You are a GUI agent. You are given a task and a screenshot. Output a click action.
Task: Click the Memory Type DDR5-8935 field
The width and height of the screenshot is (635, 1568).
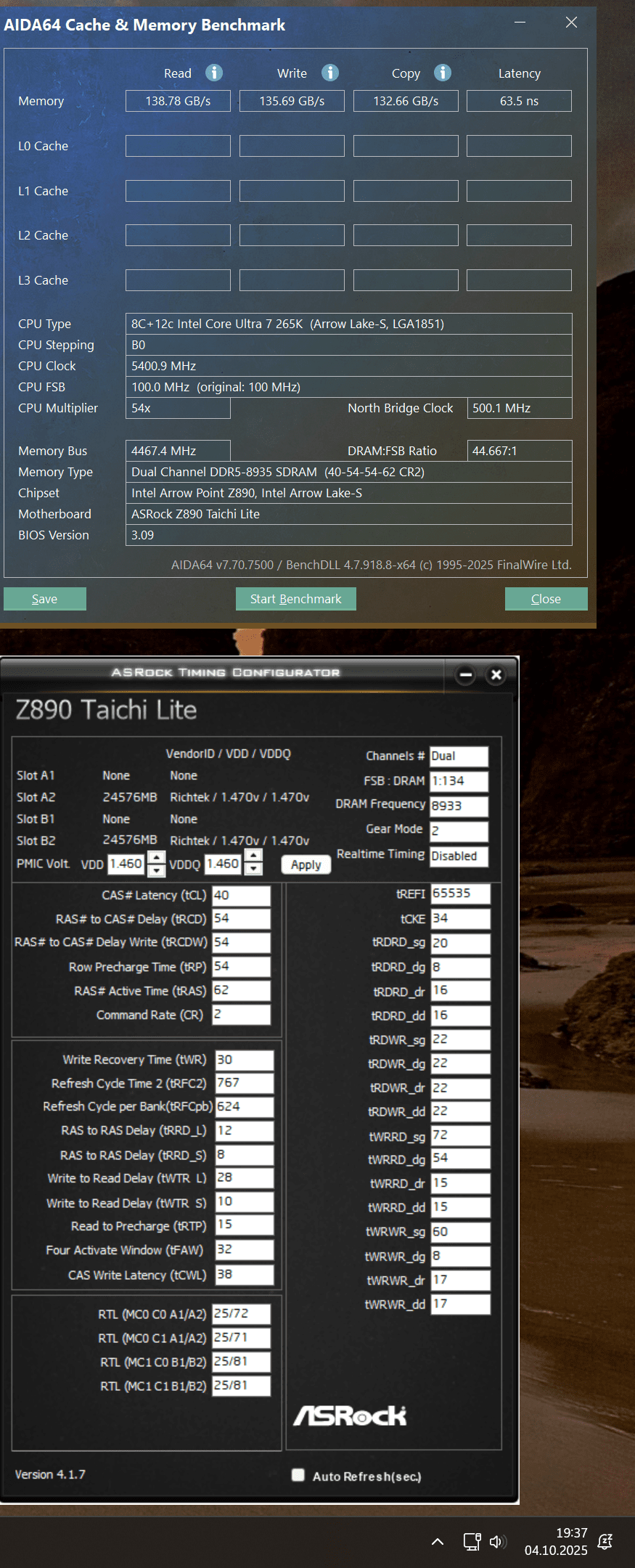[x=348, y=472]
